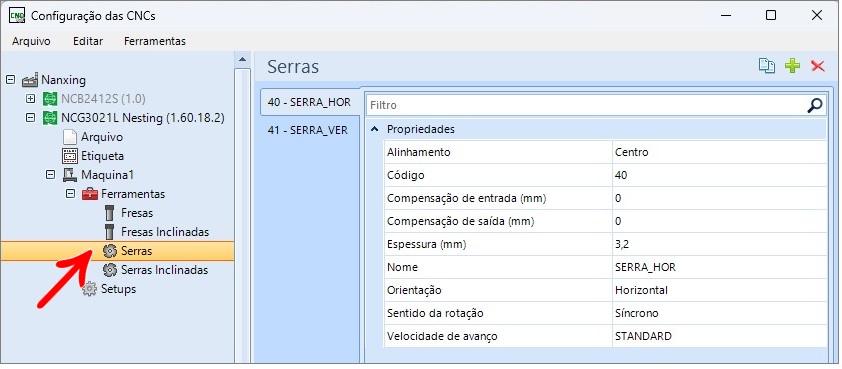Select the Serras Inclinadas tree item
This screenshot has width=842, height=369.
point(164,270)
